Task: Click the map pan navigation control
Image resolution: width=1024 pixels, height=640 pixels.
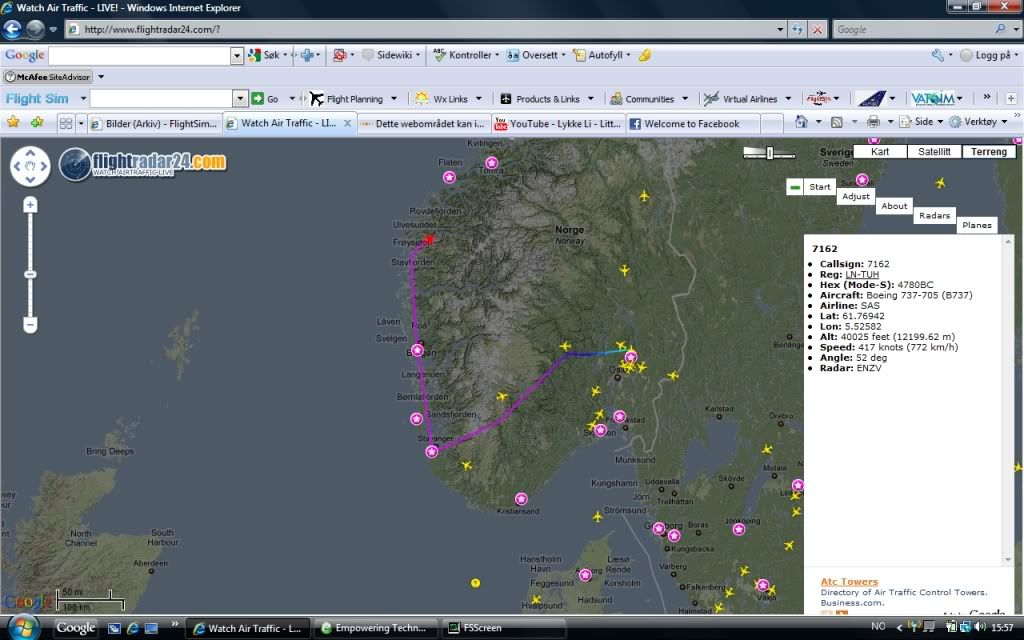Action: pyautogui.click(x=31, y=166)
